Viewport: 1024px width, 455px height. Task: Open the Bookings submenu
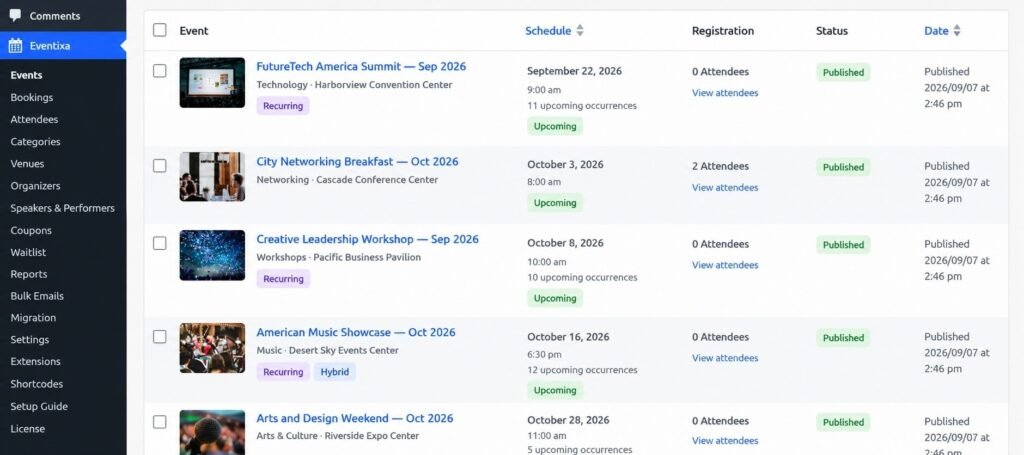[x=31, y=97]
